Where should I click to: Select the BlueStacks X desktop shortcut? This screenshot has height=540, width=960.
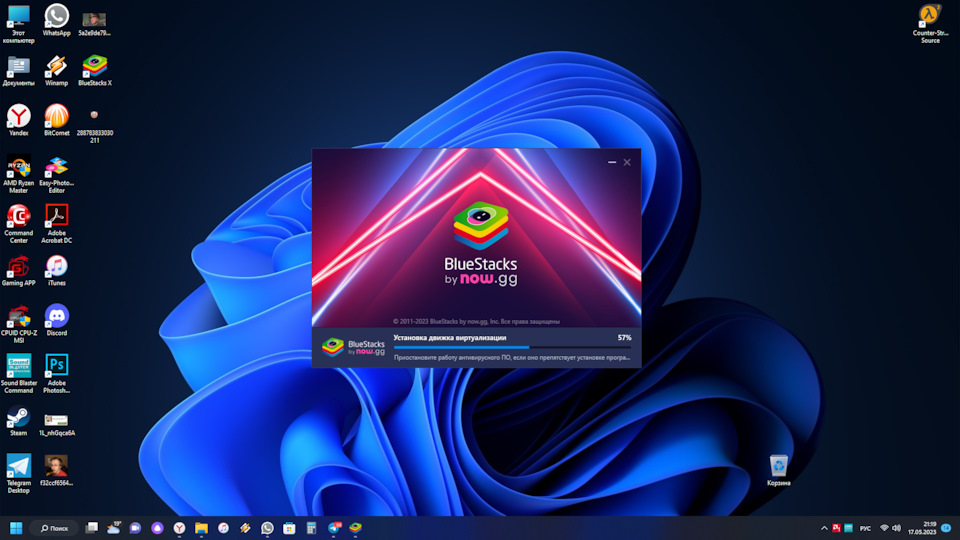(x=95, y=70)
